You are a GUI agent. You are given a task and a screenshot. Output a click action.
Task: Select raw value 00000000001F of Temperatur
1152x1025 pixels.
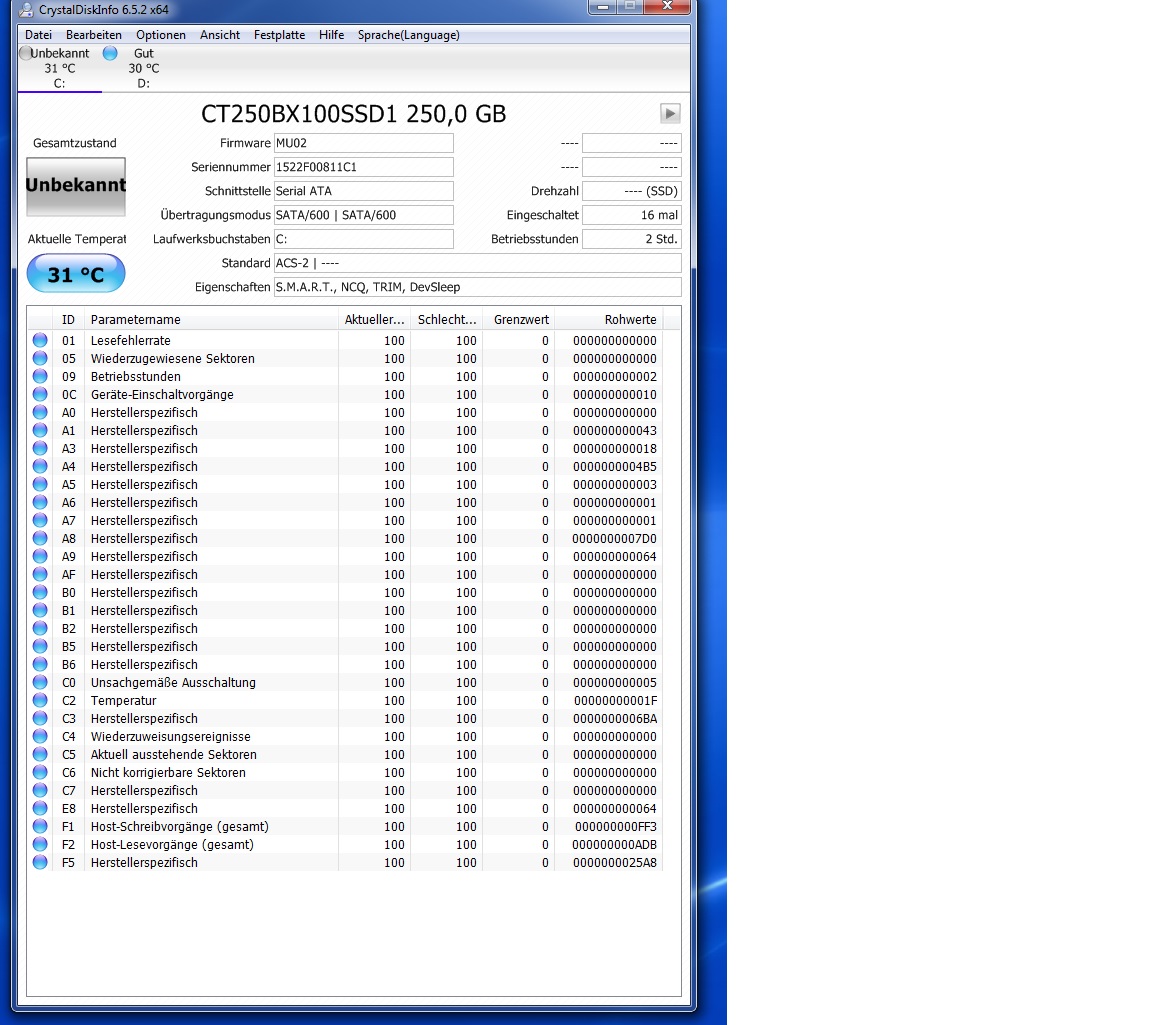pos(615,700)
